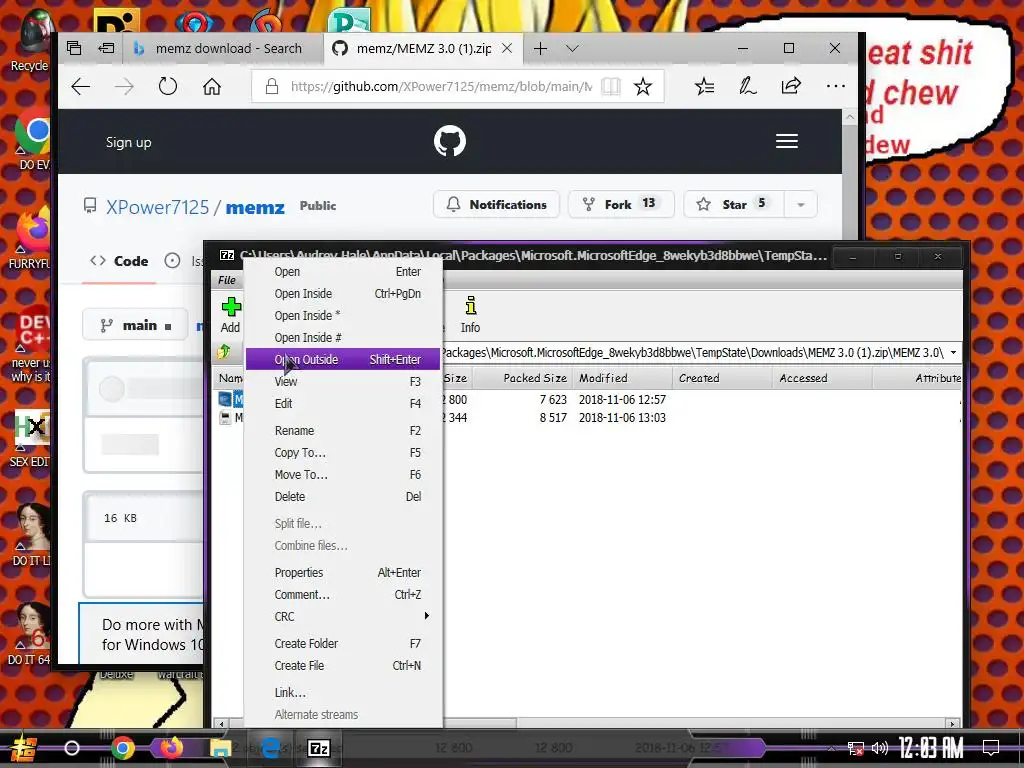Image resolution: width=1024 pixels, height=768 pixels.
Task: Close the memz/MEMZ 3.0 (1).zip tab
Action: (507, 48)
